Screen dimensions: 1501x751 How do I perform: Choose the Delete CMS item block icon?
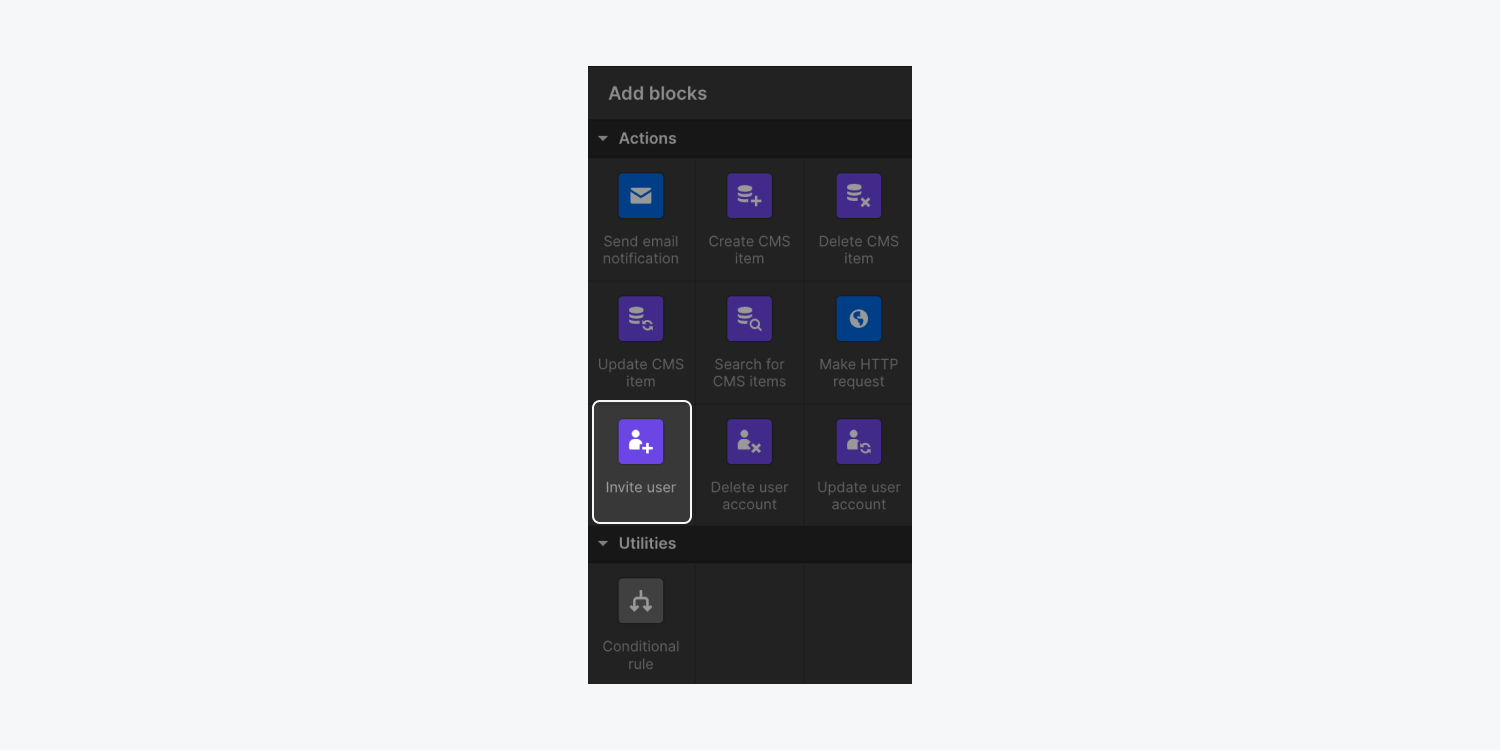859,196
